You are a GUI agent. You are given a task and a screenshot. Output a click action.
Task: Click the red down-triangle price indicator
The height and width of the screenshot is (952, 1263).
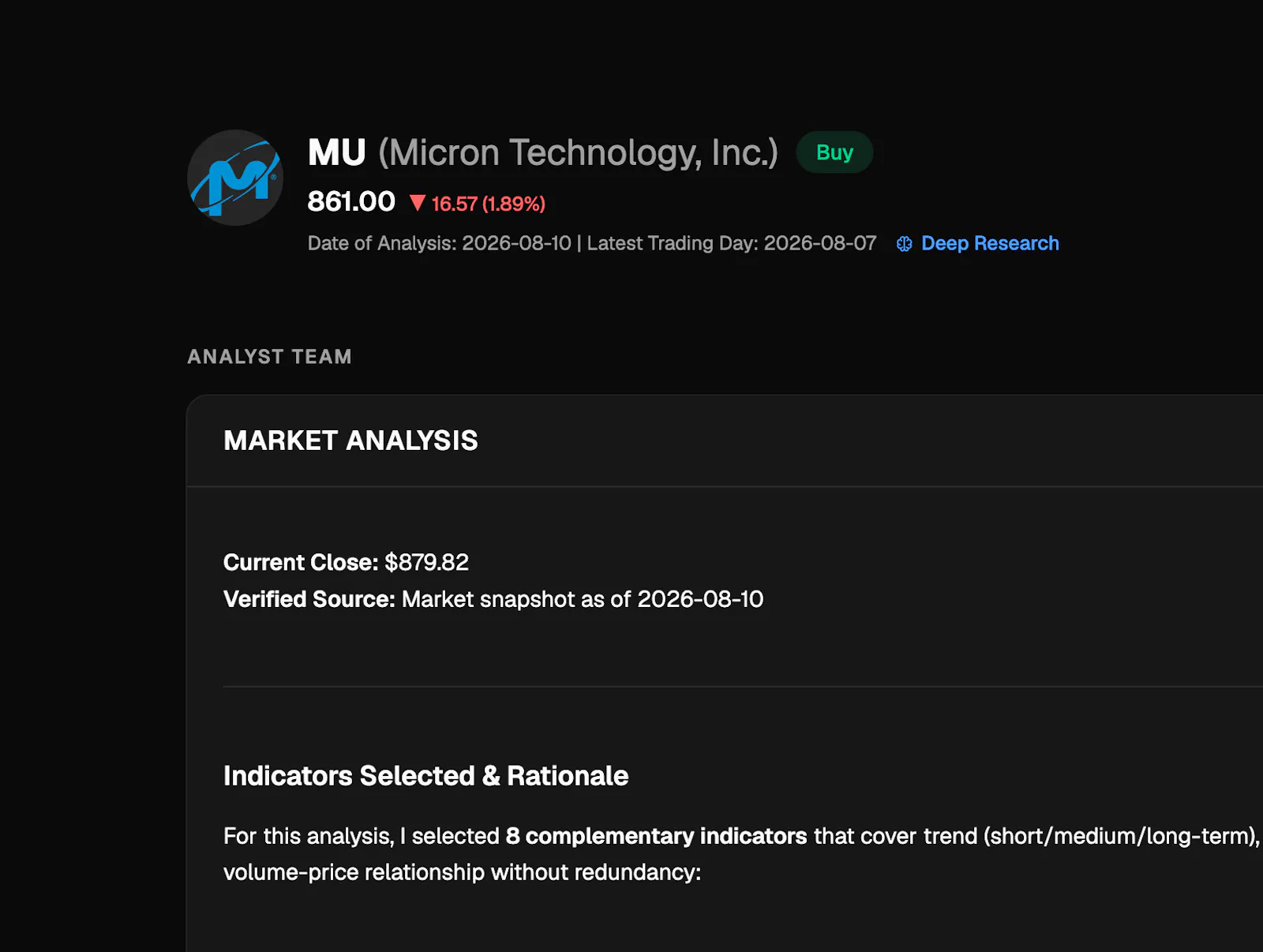418,204
